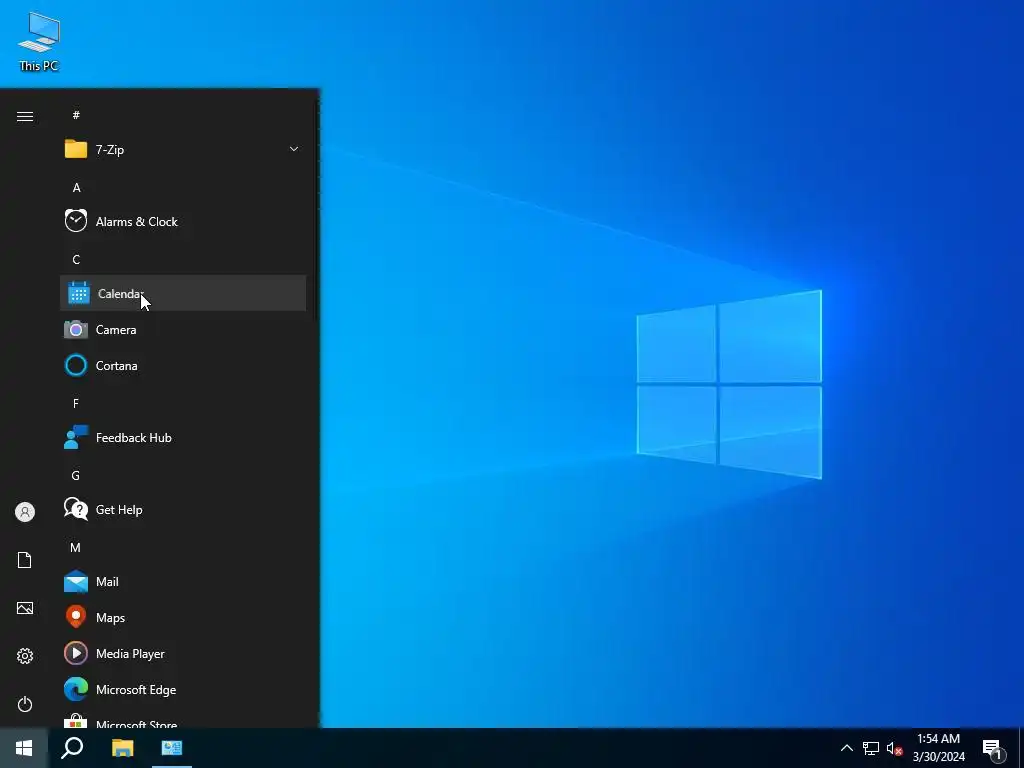Open Cortana from the app list
The width and height of the screenshot is (1024, 768).
coord(183,366)
